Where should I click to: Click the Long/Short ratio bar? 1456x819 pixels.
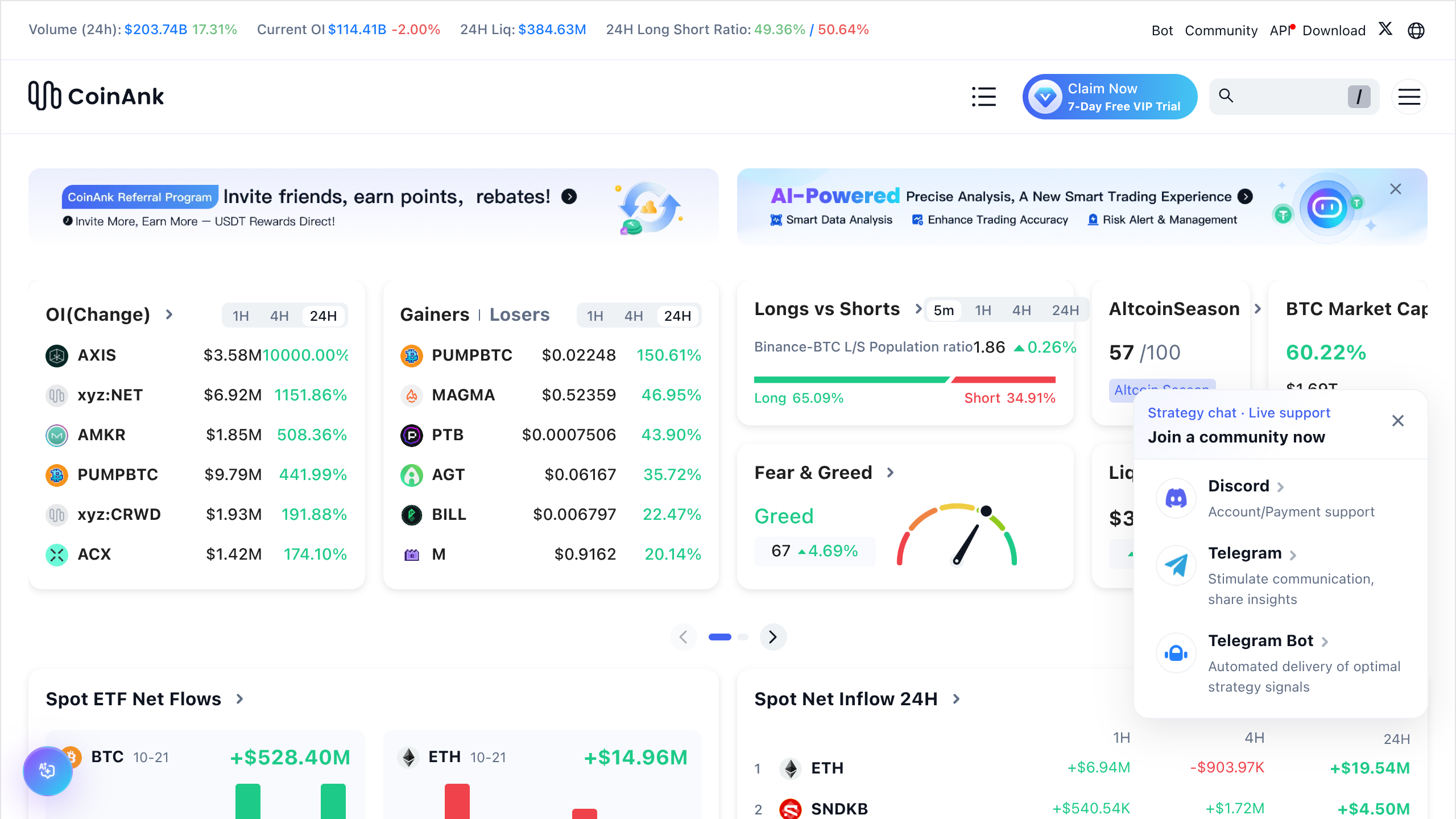tap(905, 379)
